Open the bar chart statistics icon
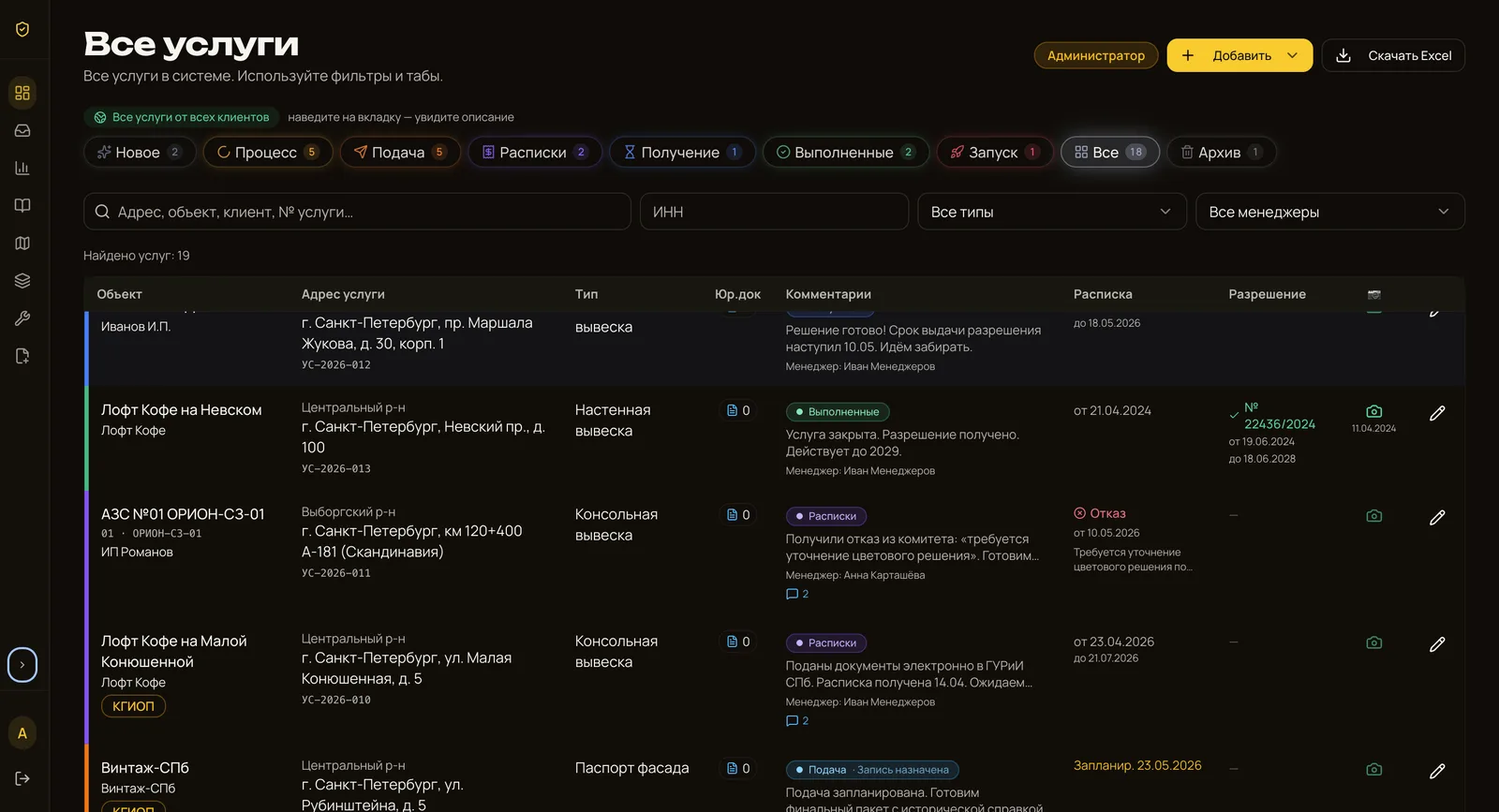The image size is (1499, 812). tap(22, 168)
